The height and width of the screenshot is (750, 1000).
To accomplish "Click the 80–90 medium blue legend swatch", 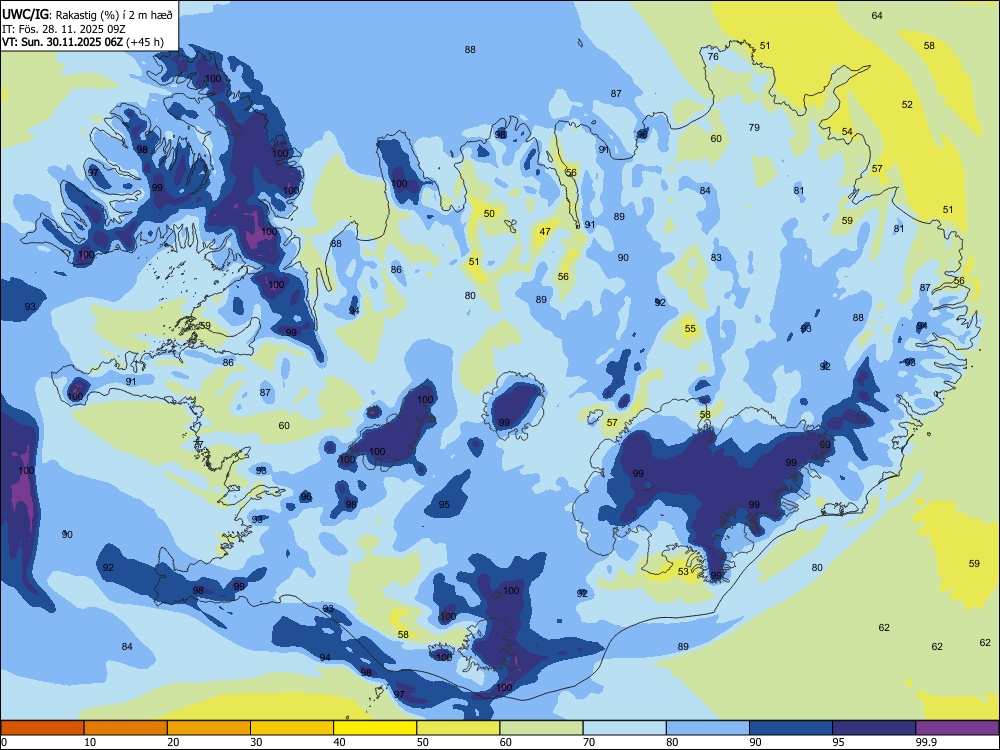I will [708, 728].
